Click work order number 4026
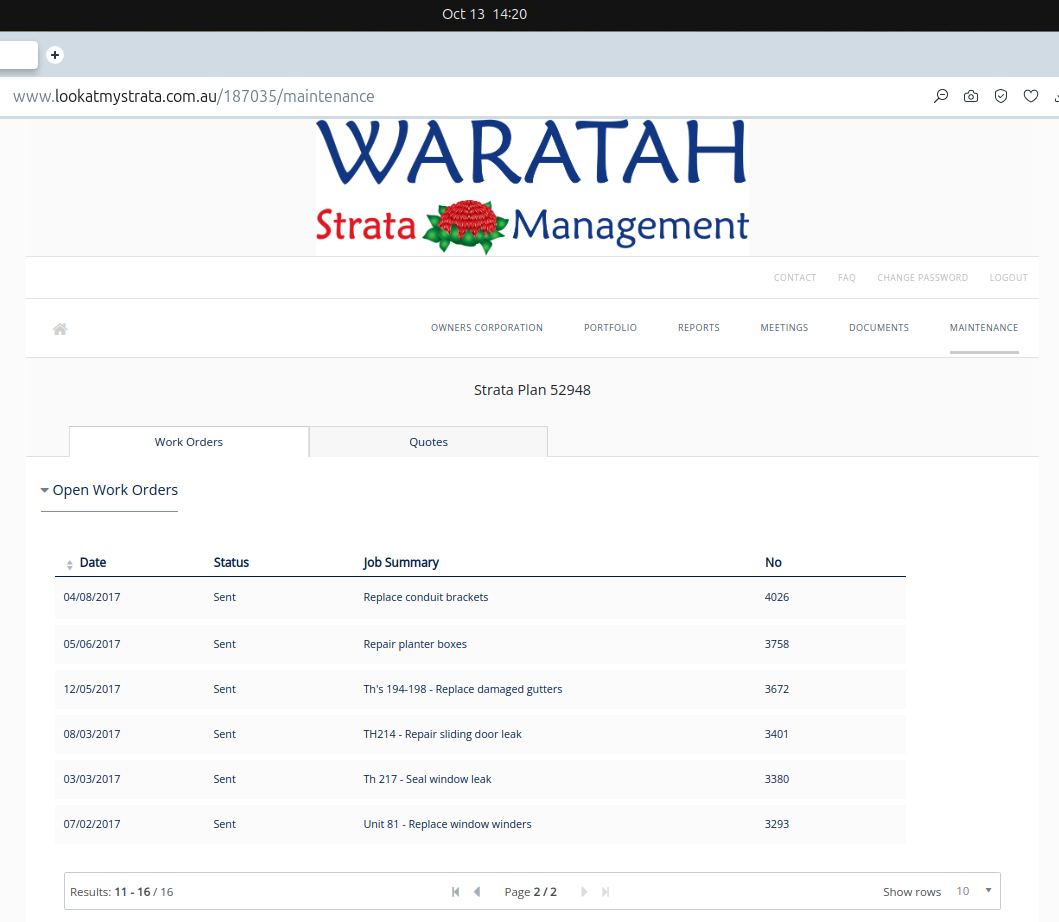 (777, 597)
